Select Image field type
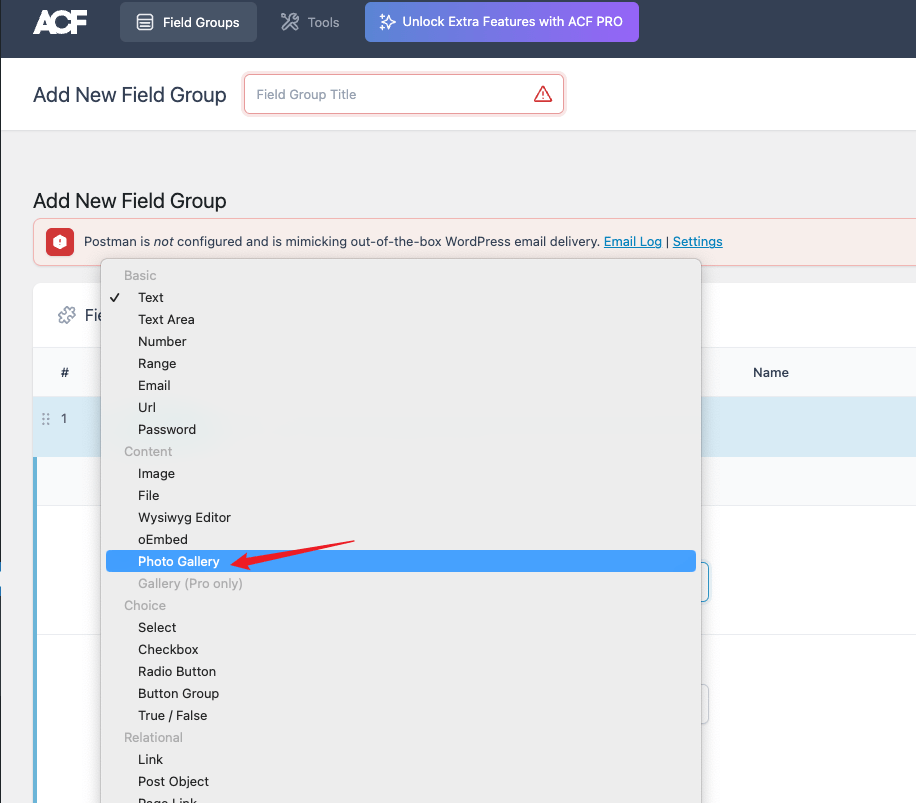The height and width of the screenshot is (803, 916). (401, 474)
